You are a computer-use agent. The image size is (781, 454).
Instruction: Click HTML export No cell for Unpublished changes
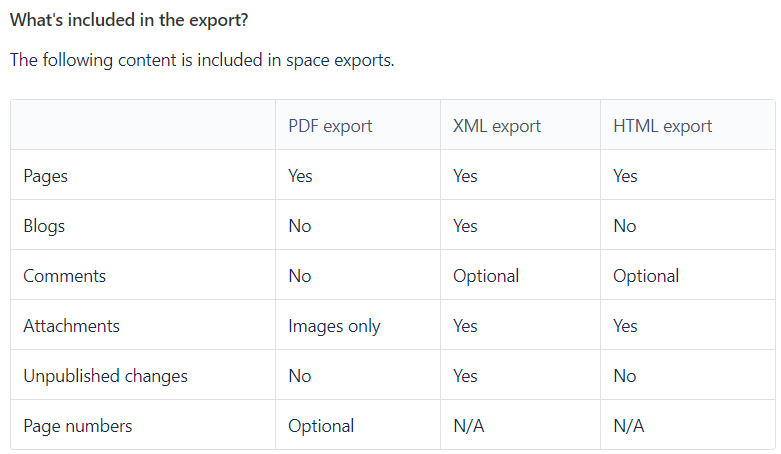[x=625, y=376]
